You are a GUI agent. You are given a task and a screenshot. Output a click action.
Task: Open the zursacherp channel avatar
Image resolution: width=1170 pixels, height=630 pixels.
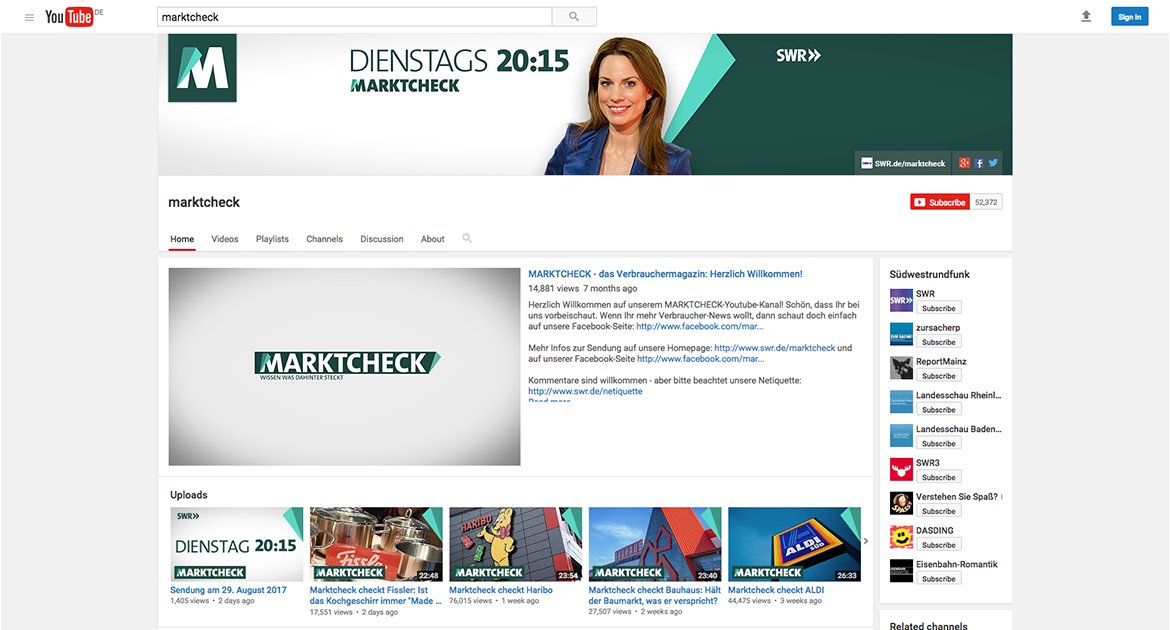[x=901, y=334]
